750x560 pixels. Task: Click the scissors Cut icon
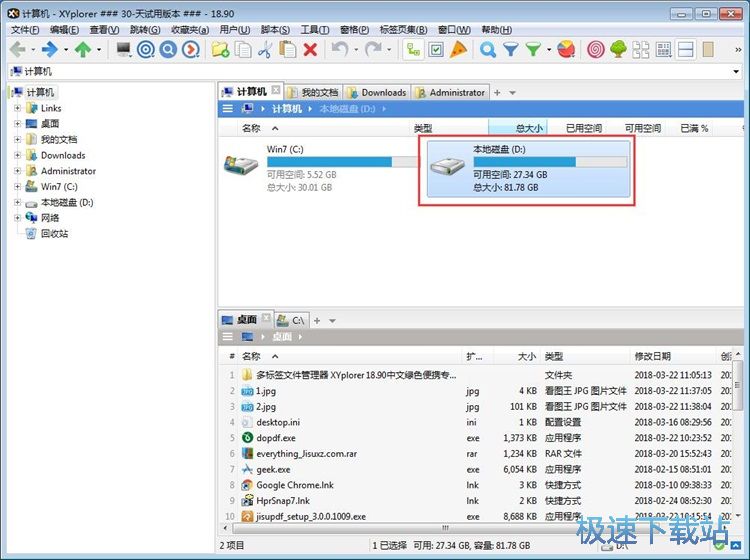tap(265, 49)
